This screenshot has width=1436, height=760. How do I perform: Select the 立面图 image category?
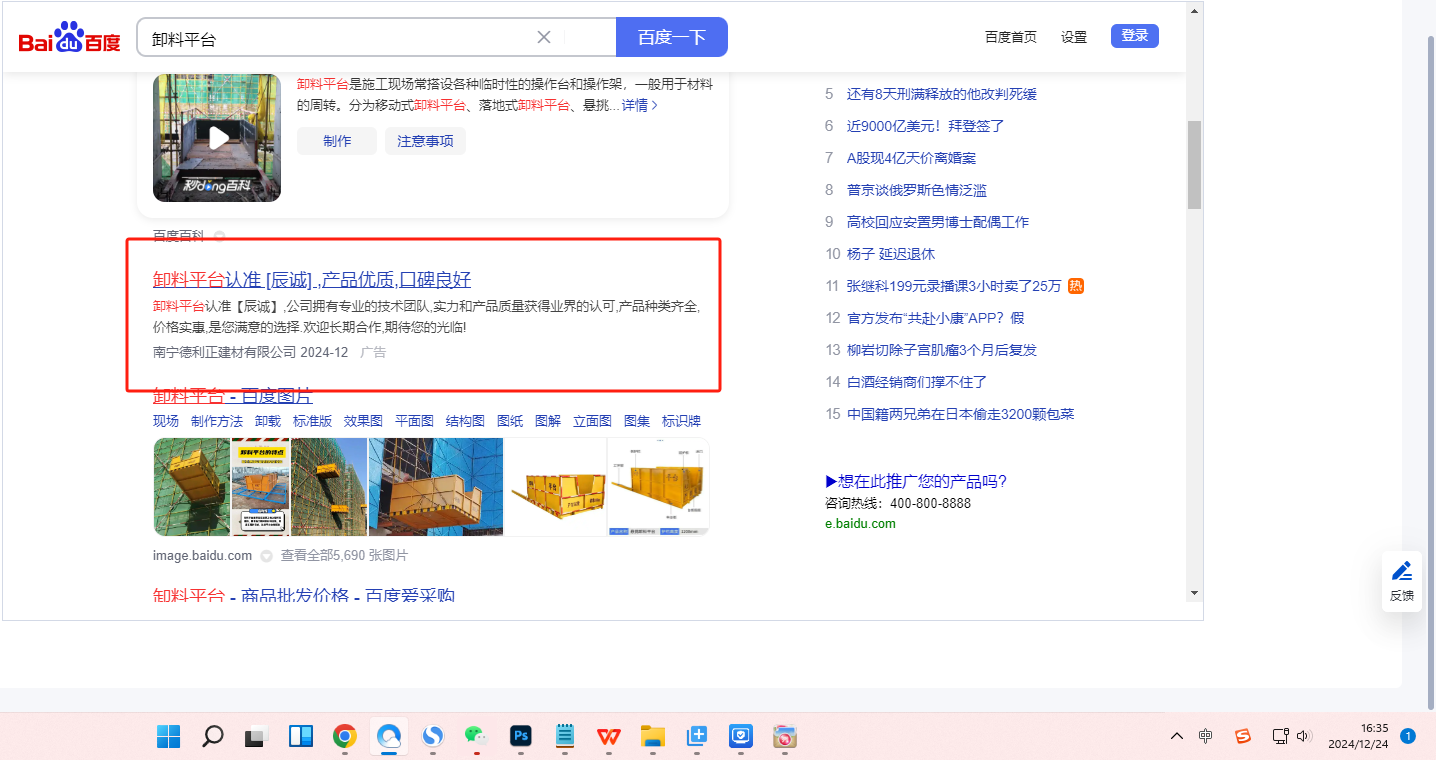(592, 421)
